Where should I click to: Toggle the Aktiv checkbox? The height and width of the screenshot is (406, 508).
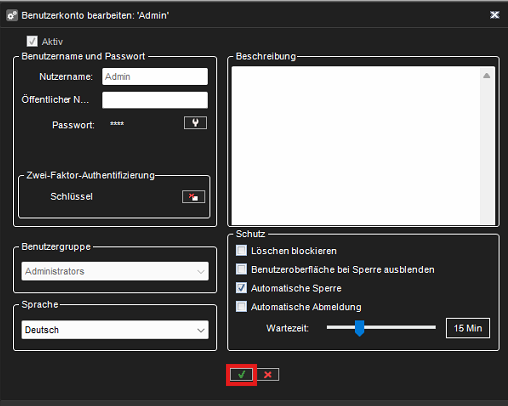coord(32,41)
